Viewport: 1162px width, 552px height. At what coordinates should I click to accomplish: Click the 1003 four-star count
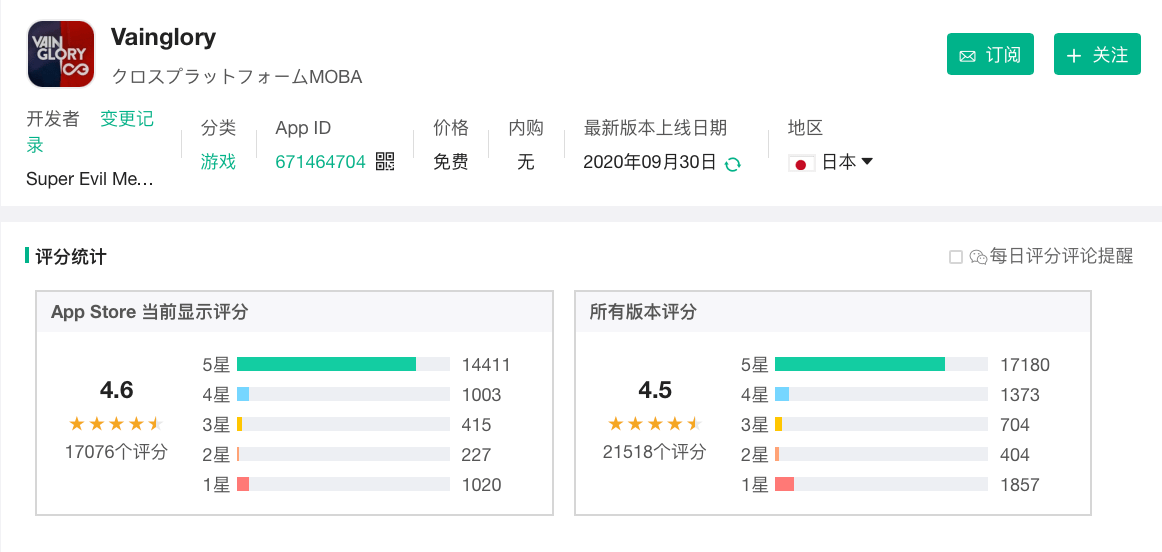482,395
